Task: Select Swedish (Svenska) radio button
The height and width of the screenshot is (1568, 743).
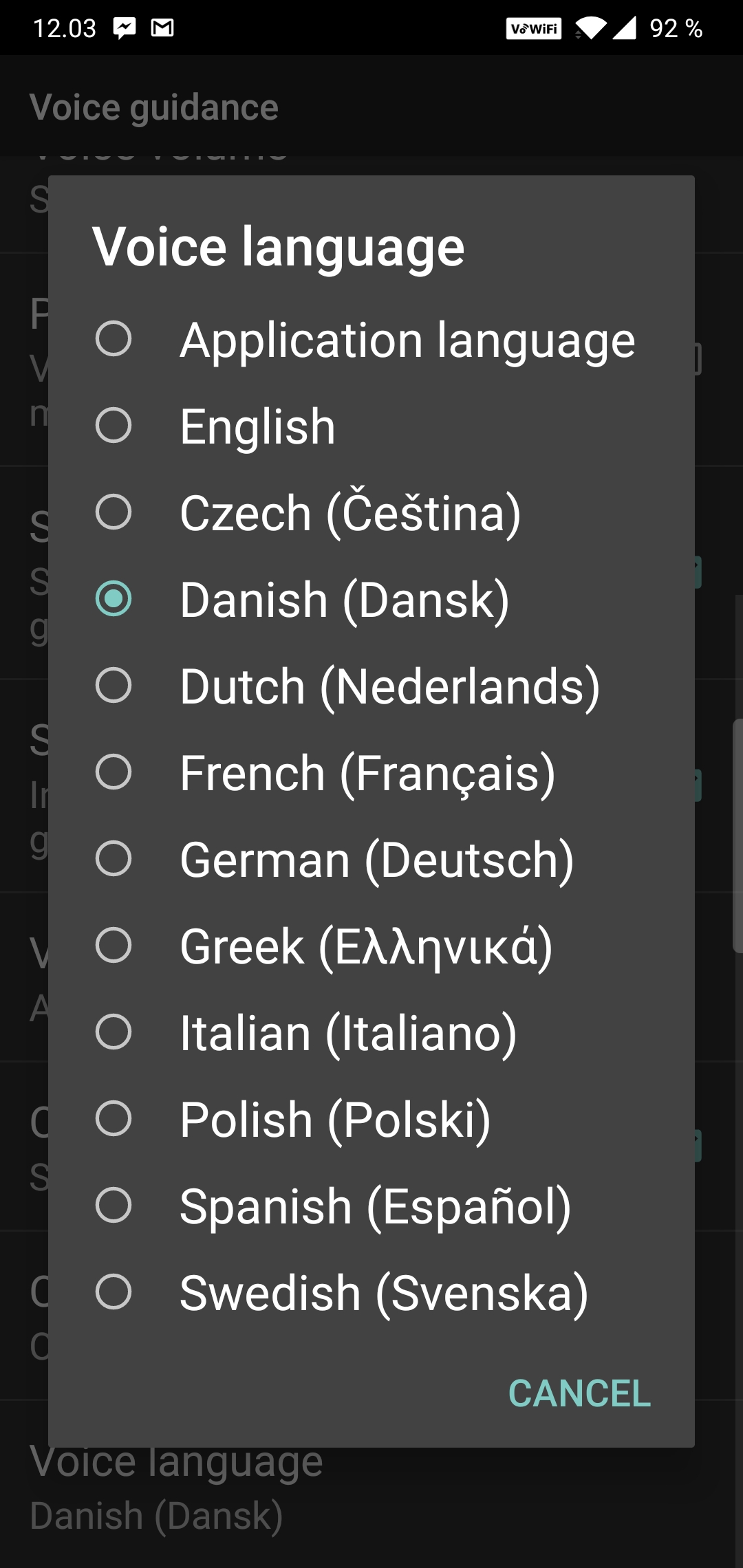Action: point(371,1292)
